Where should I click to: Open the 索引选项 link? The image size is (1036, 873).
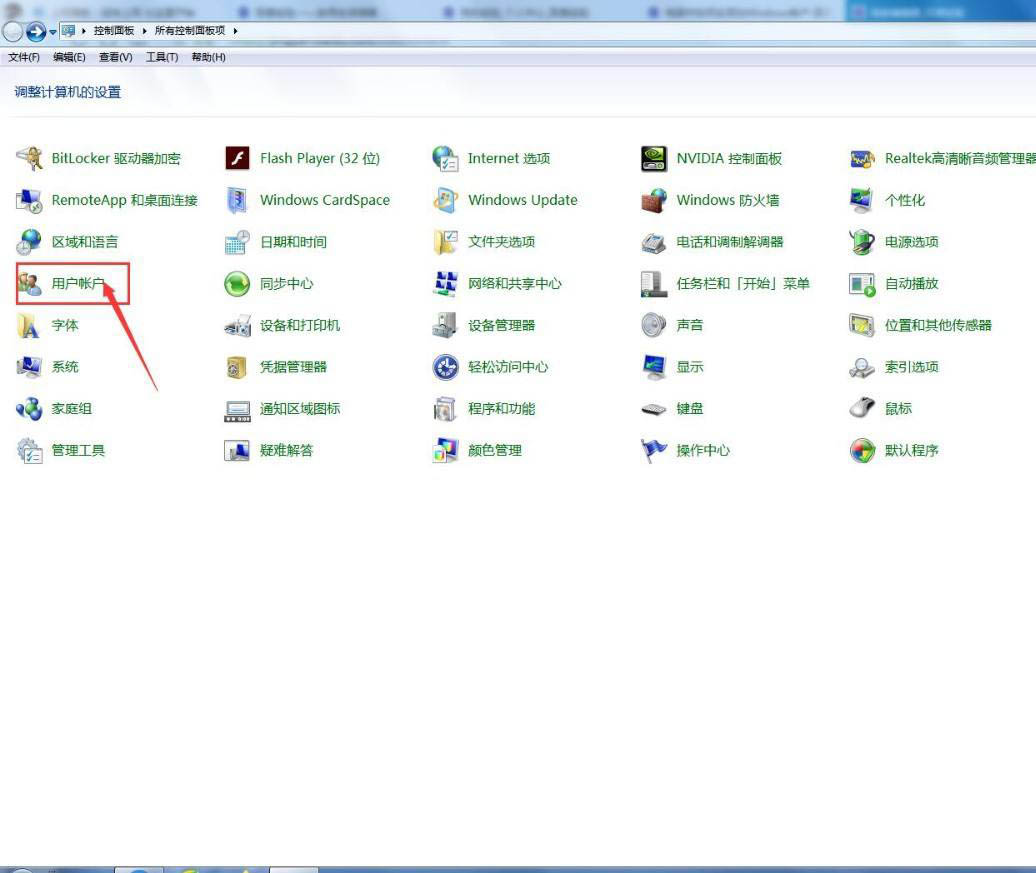pyautogui.click(x=912, y=367)
